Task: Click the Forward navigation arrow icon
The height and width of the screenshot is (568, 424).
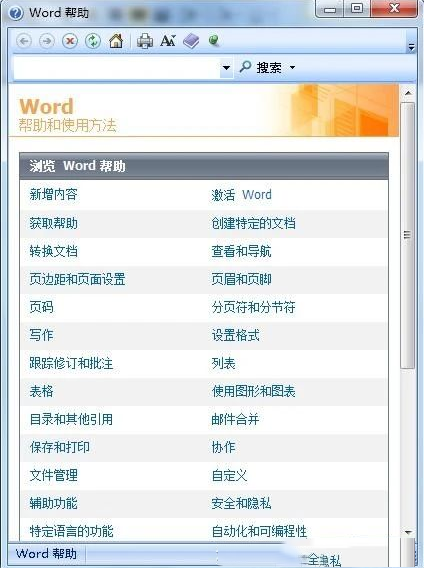Action: coord(47,41)
